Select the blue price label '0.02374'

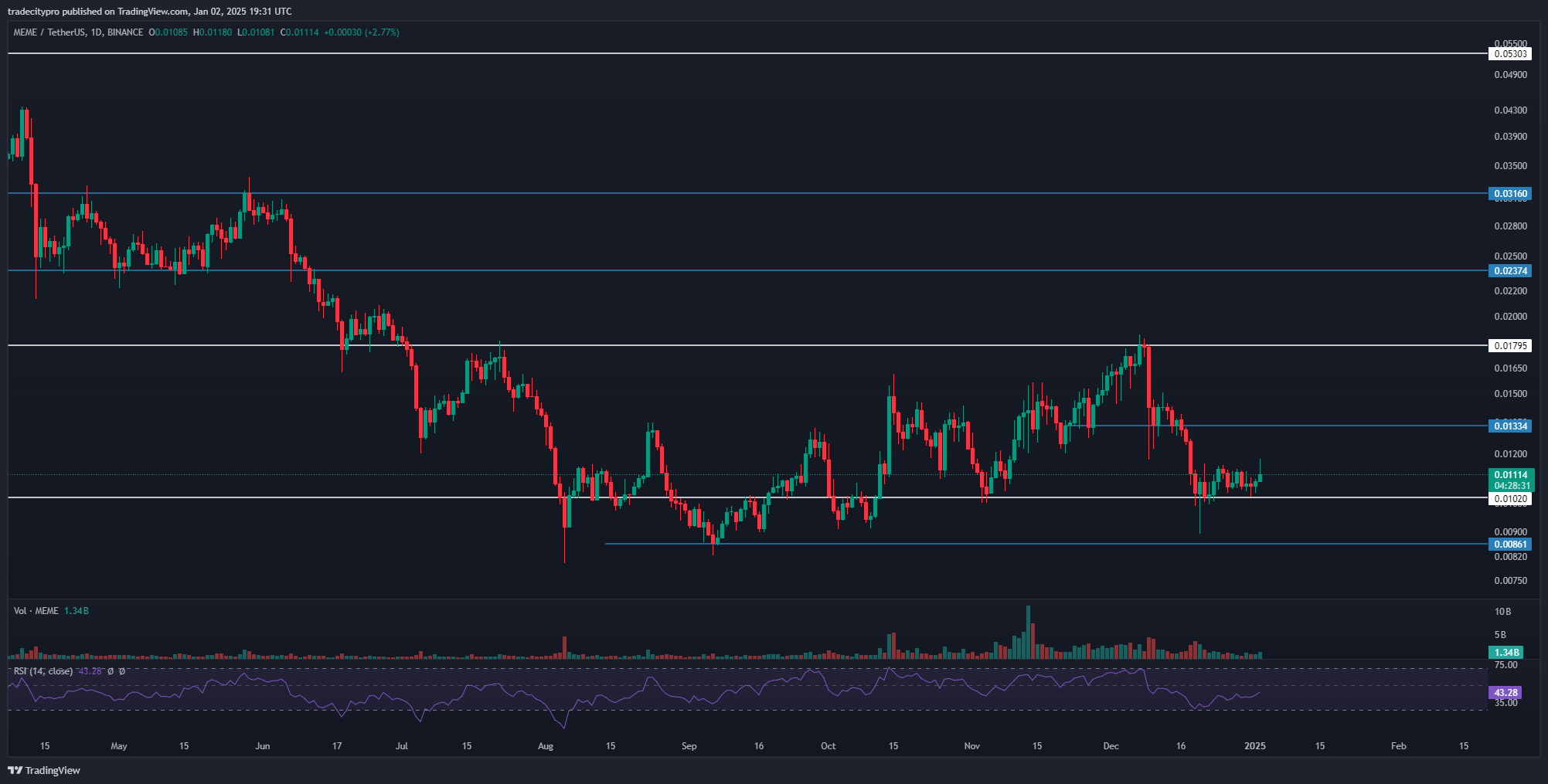tap(1509, 271)
